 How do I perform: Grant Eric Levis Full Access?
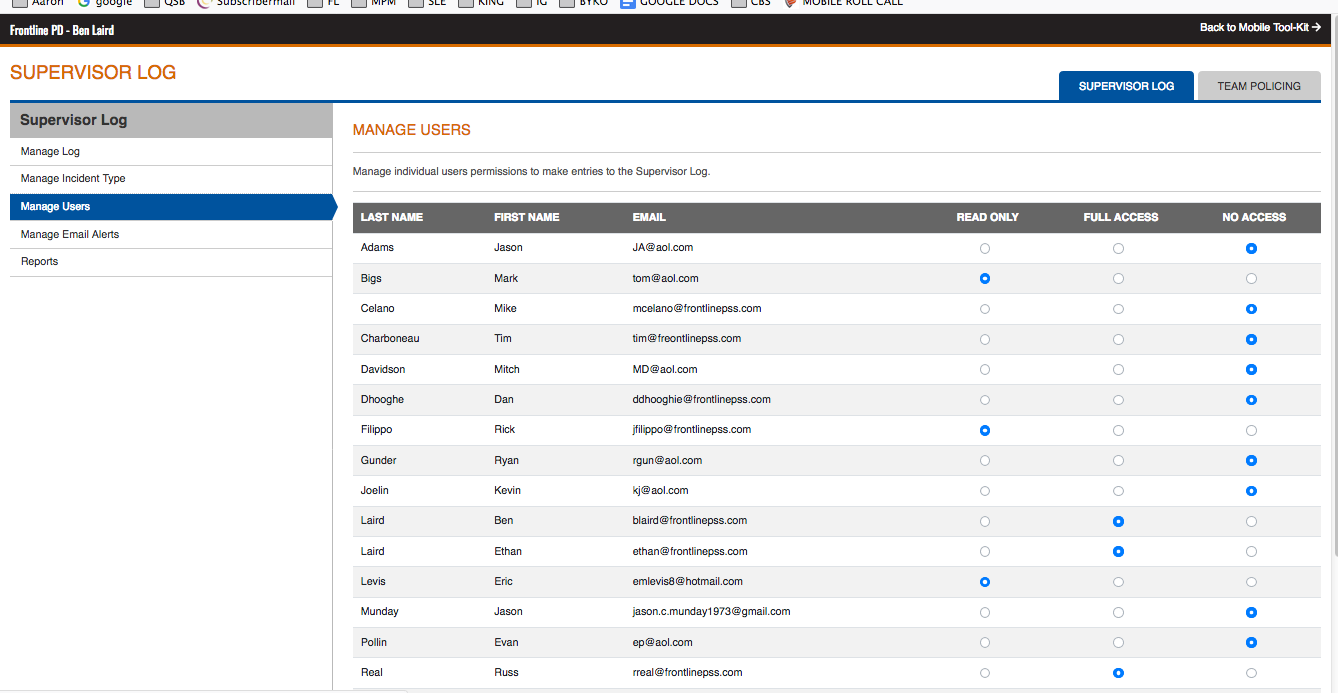[1118, 582]
